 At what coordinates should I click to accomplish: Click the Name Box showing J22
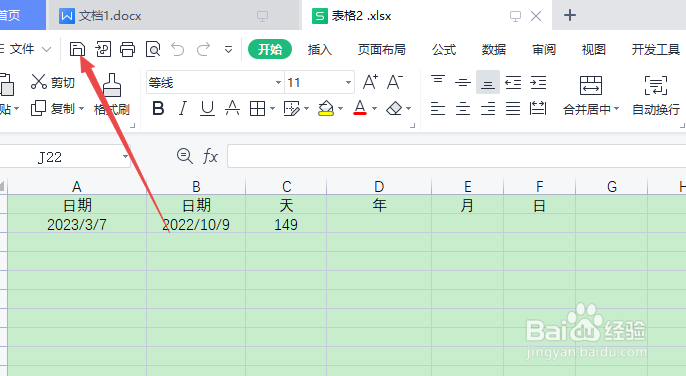[x=65, y=156]
